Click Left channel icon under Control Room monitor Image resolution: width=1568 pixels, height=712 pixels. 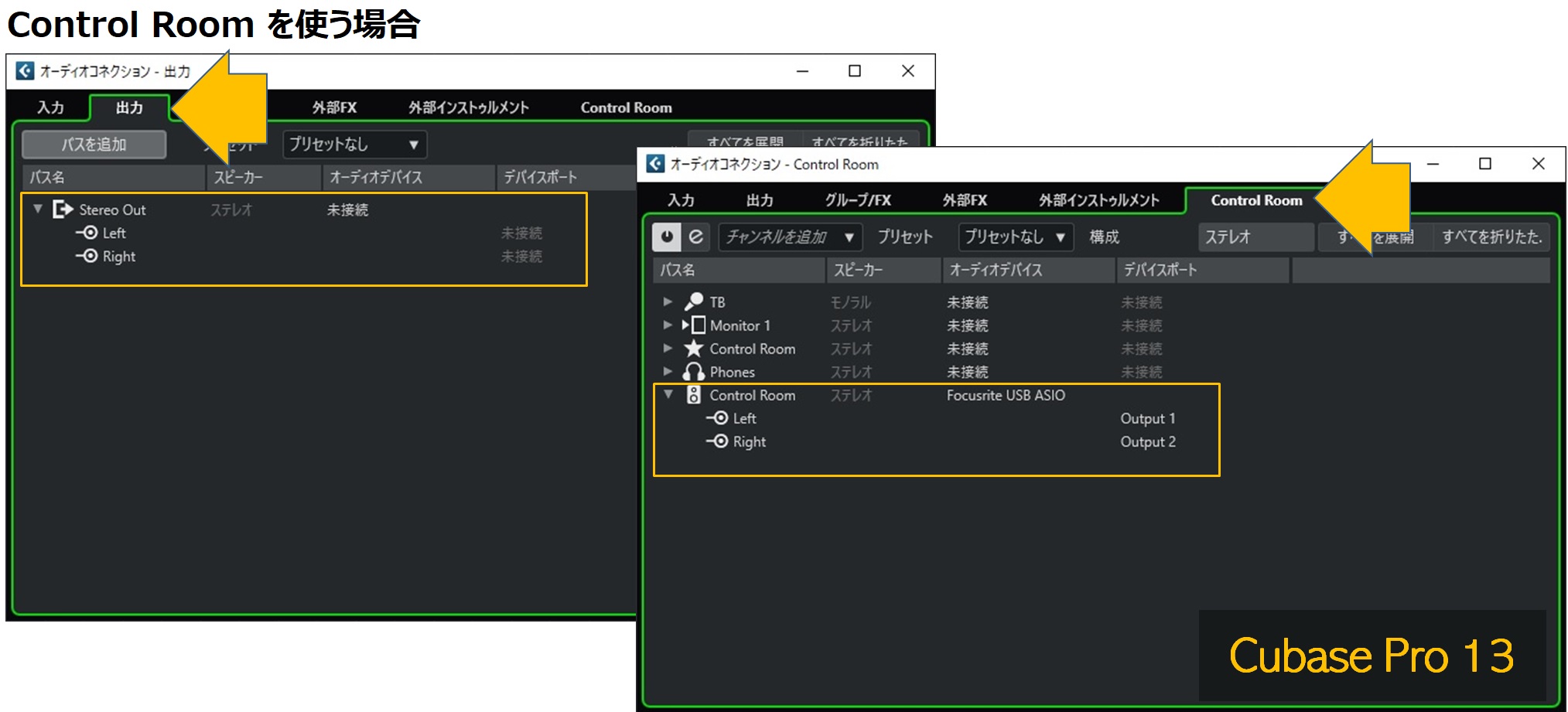tap(717, 418)
